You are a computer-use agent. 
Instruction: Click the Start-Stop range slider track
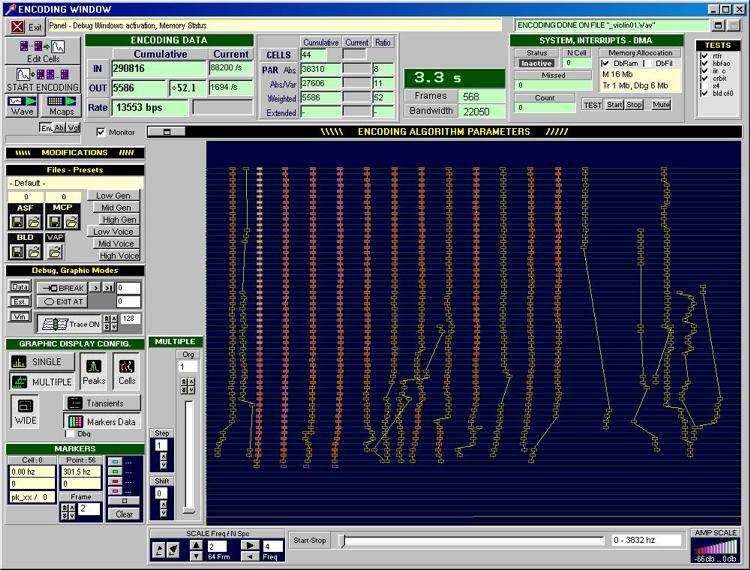pyautogui.click(x=470, y=541)
